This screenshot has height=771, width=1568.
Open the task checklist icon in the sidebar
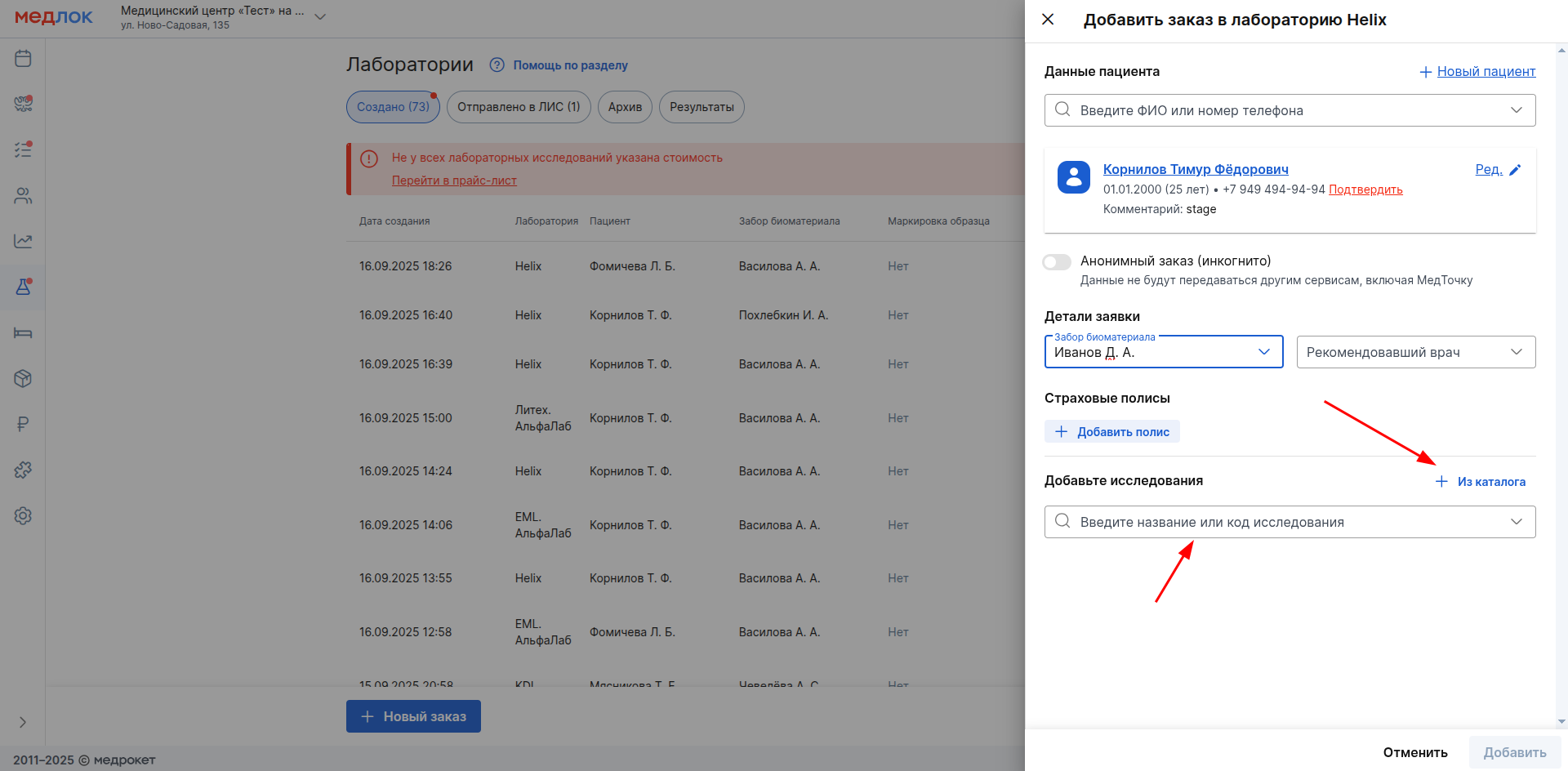[23, 149]
